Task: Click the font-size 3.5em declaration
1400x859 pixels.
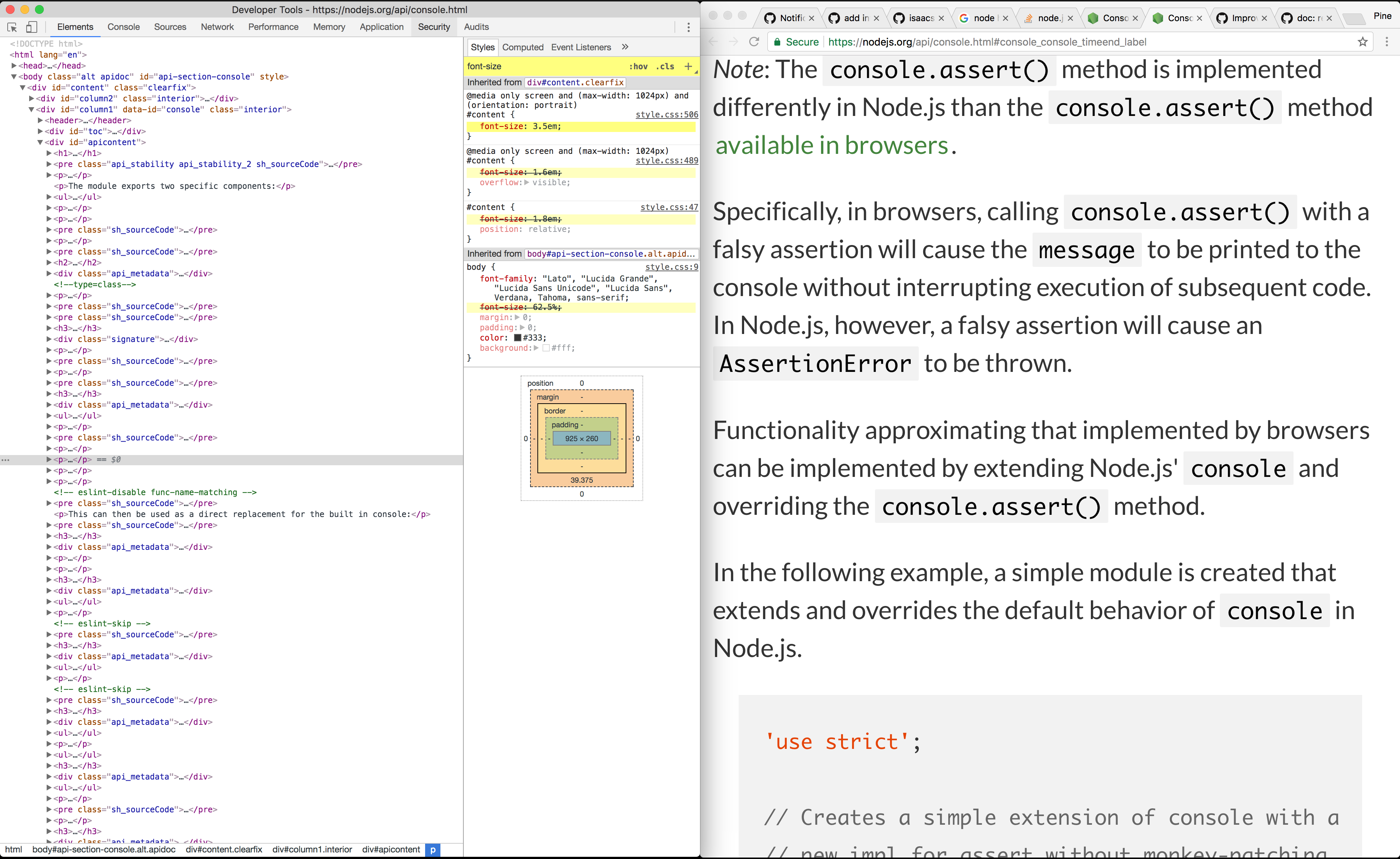Action: [x=520, y=127]
